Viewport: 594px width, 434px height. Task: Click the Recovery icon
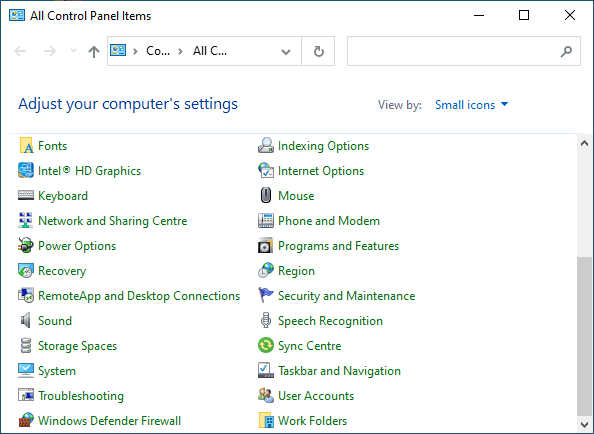coord(26,271)
